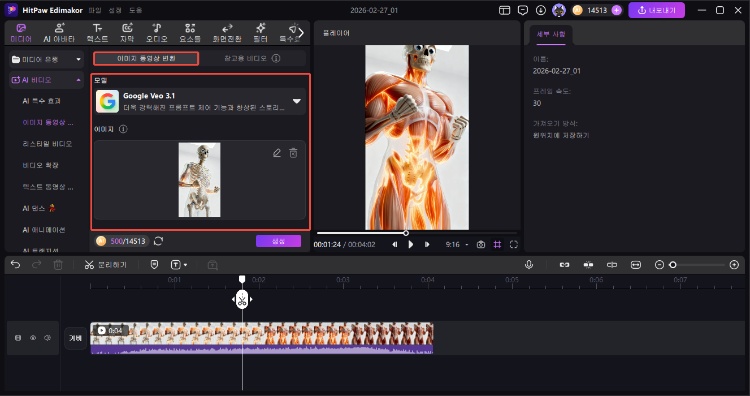Toggle the preview grid overlay
Image resolution: width=750 pixels, height=396 pixels.
click(x=497, y=244)
